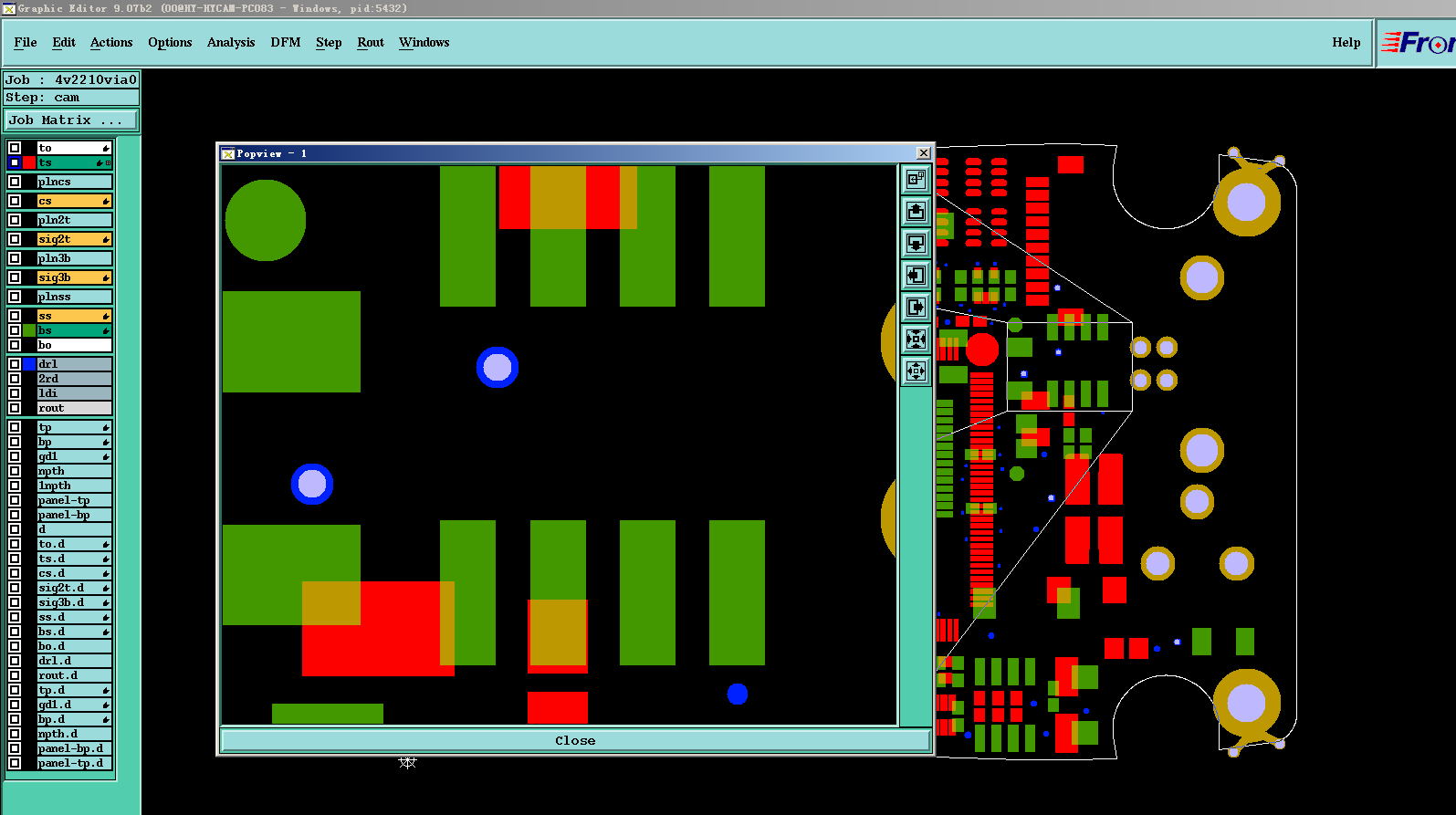
Task: Pan the Popview down with down-arrow icon
Action: pos(916,243)
